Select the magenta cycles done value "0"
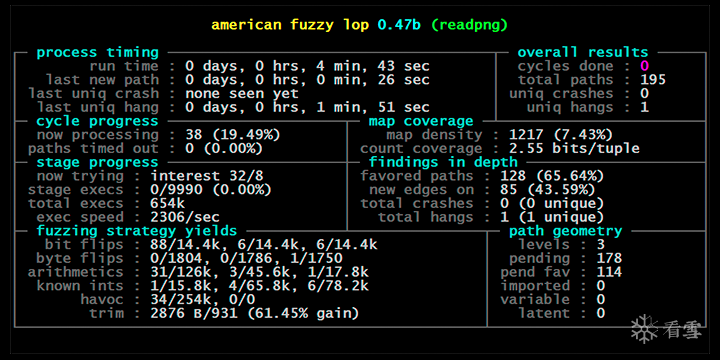 (x=645, y=66)
